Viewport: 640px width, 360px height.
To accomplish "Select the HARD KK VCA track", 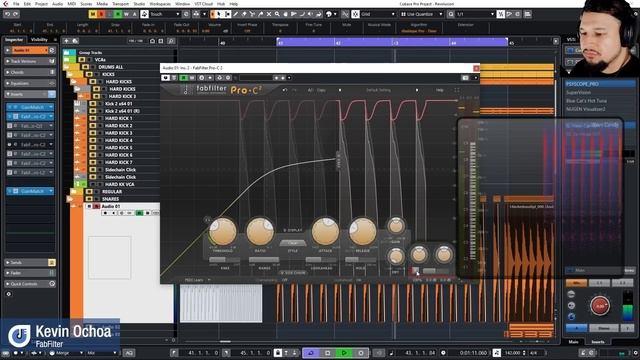I will click(x=119, y=184).
